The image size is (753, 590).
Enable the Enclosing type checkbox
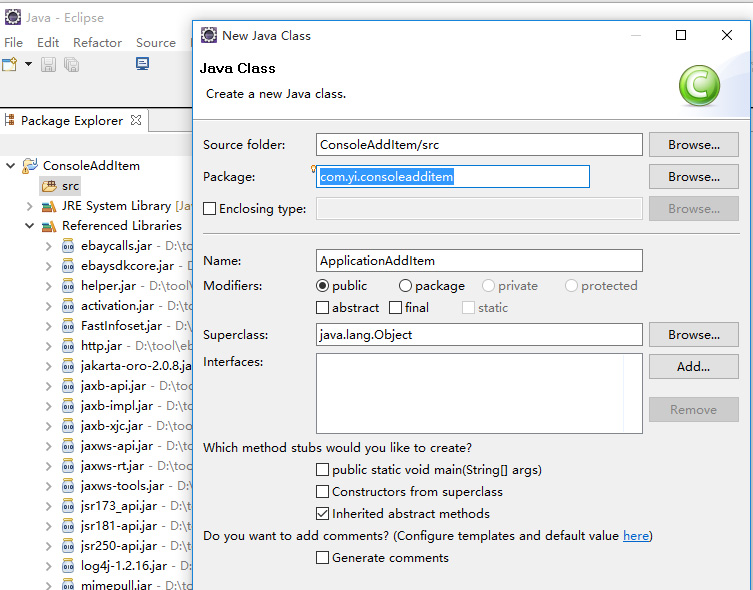(209, 208)
